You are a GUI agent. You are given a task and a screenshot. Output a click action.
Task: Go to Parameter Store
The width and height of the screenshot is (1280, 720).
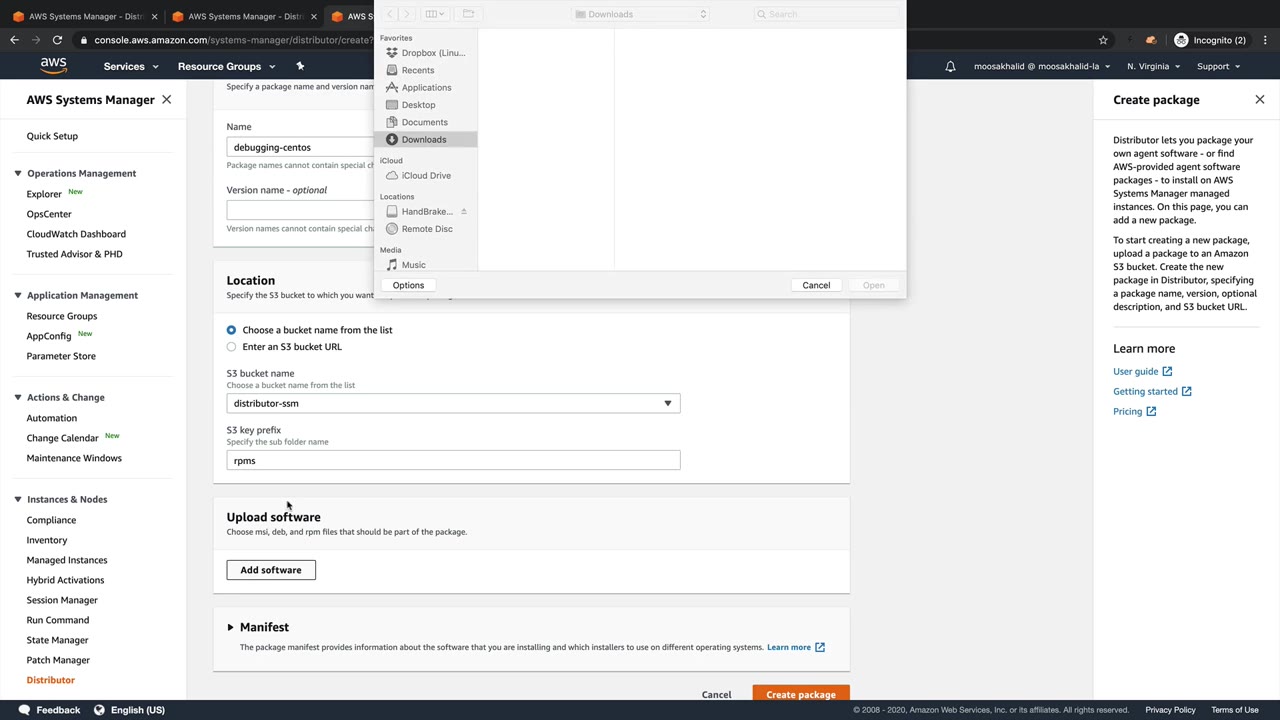[x=61, y=356]
